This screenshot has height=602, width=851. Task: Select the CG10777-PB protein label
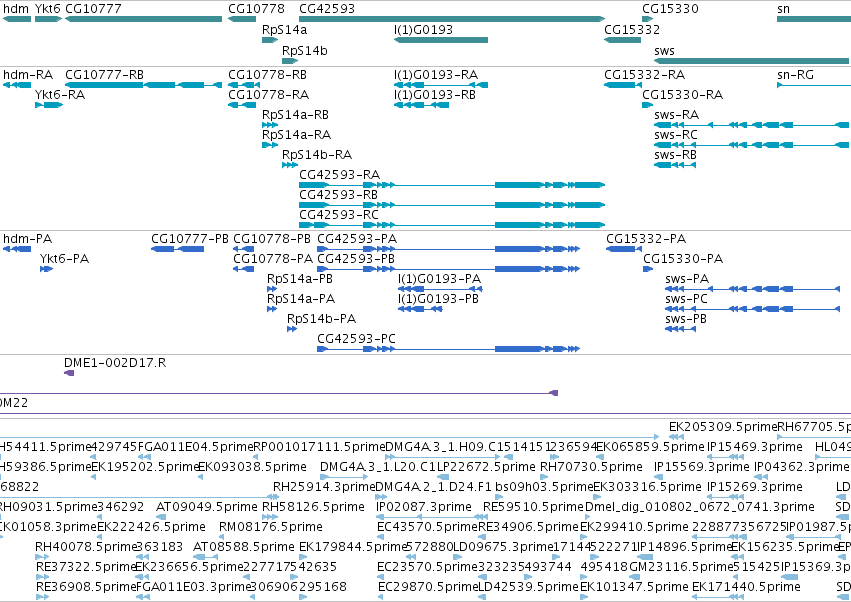[190, 239]
